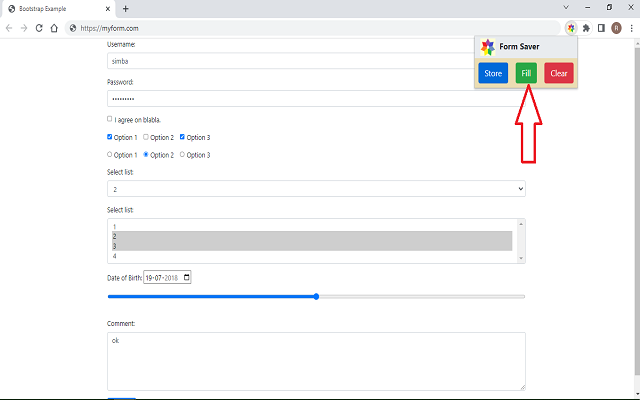Check the 'I agree on blabla' checkbox

click(x=110, y=119)
